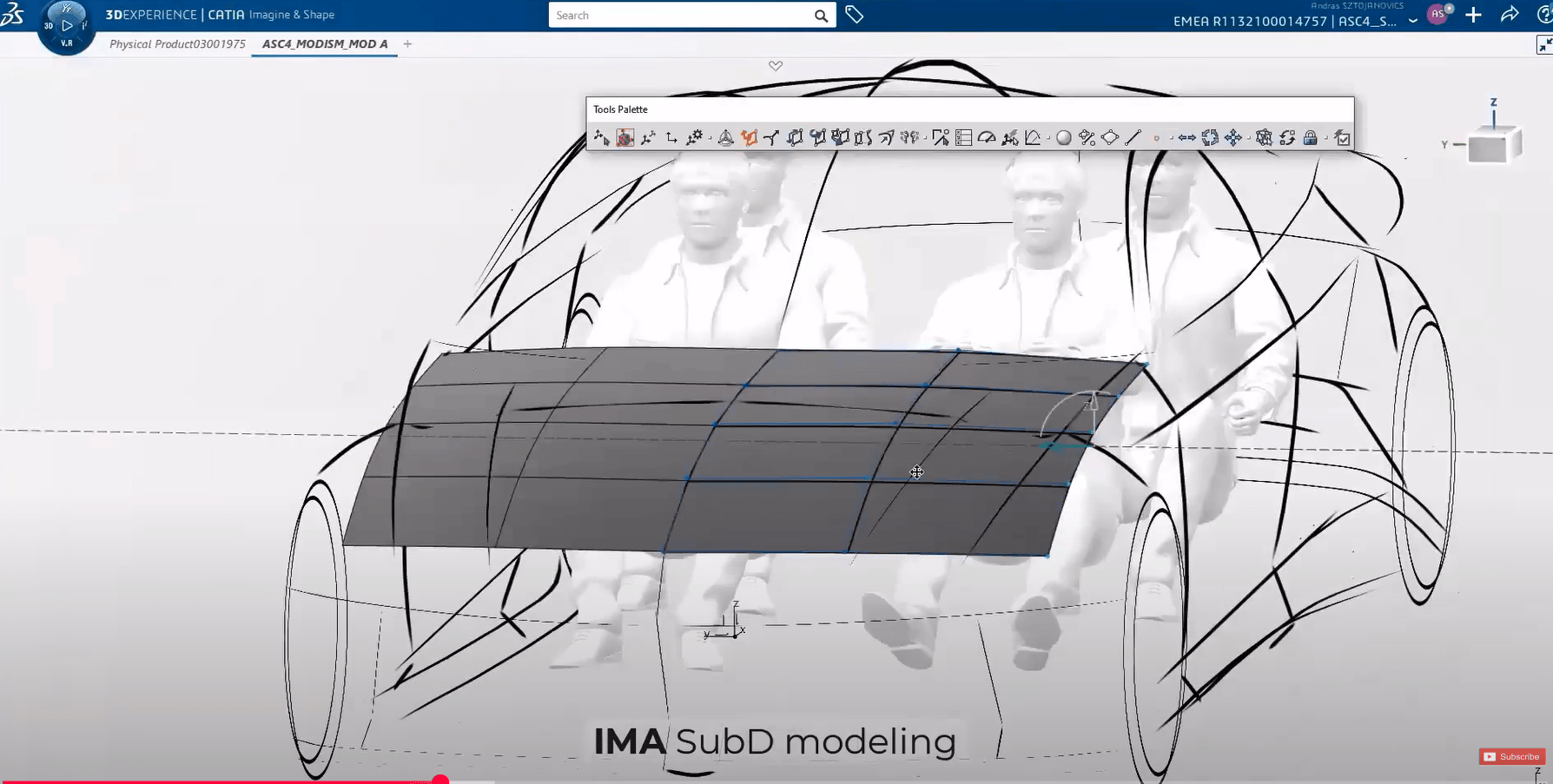The width and height of the screenshot is (1553, 784).
Task: Open the points with gear settings tool
Action: tap(694, 137)
